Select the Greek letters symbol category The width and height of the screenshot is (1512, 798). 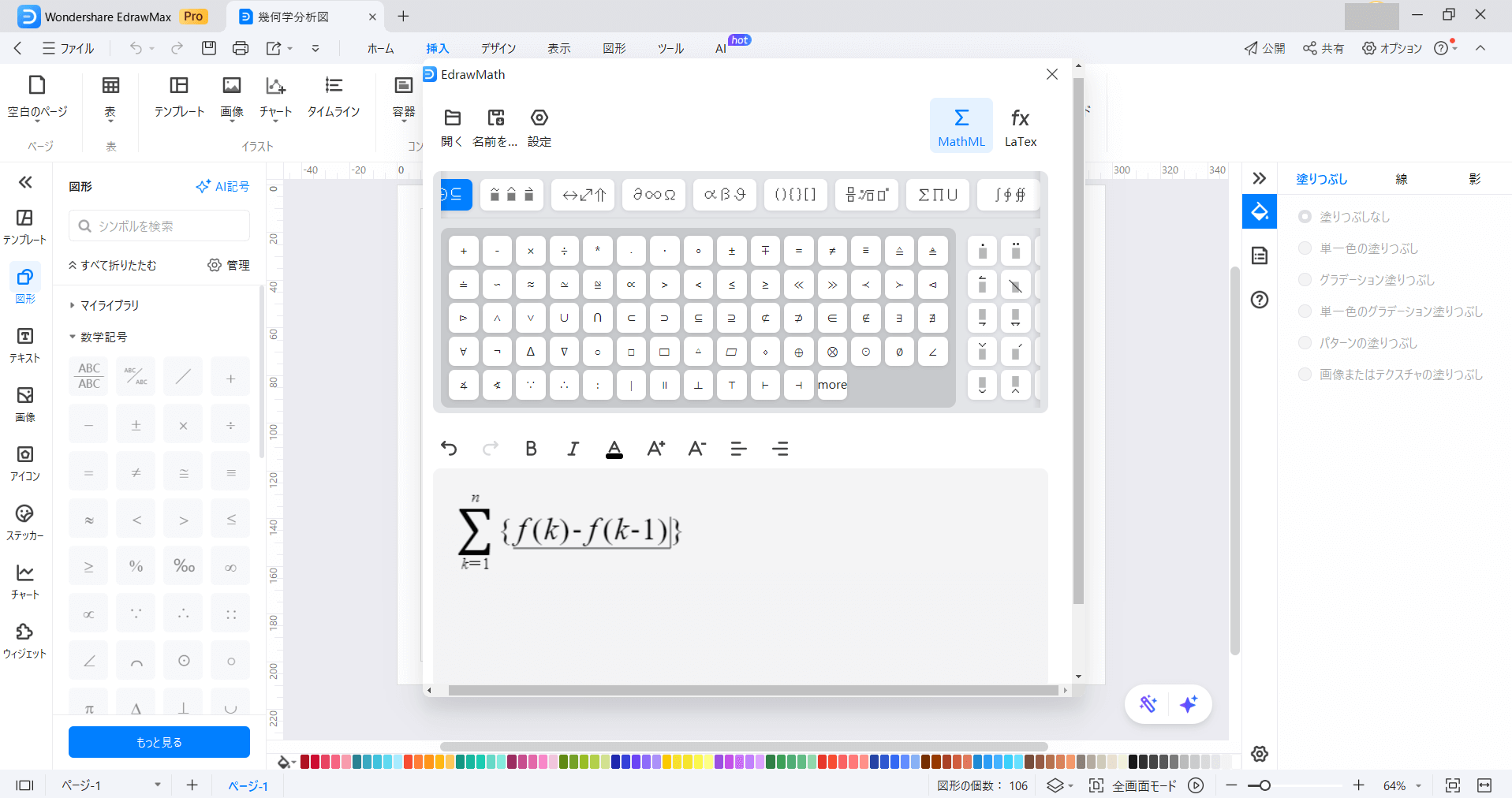(725, 195)
